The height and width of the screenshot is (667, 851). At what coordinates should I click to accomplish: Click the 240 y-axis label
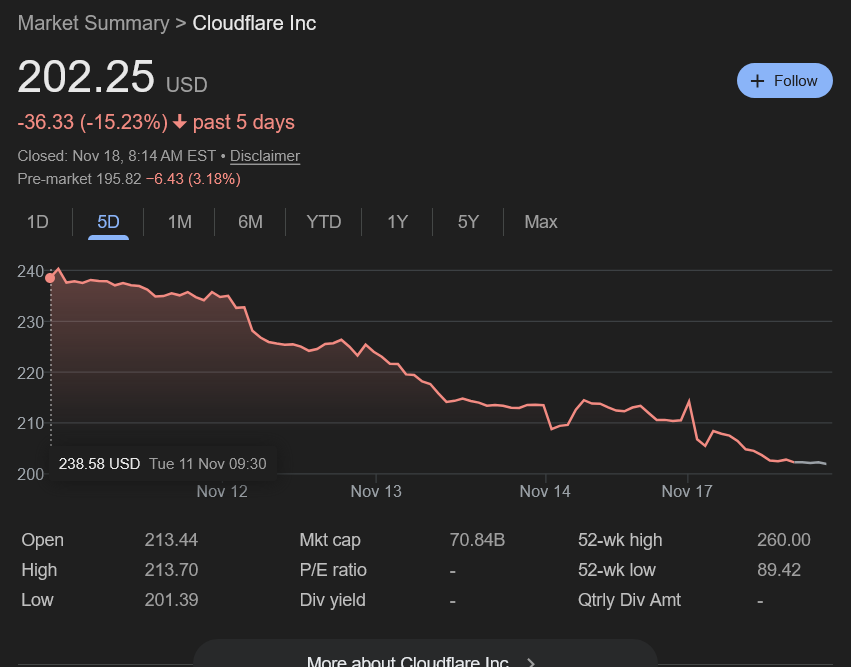[30, 271]
